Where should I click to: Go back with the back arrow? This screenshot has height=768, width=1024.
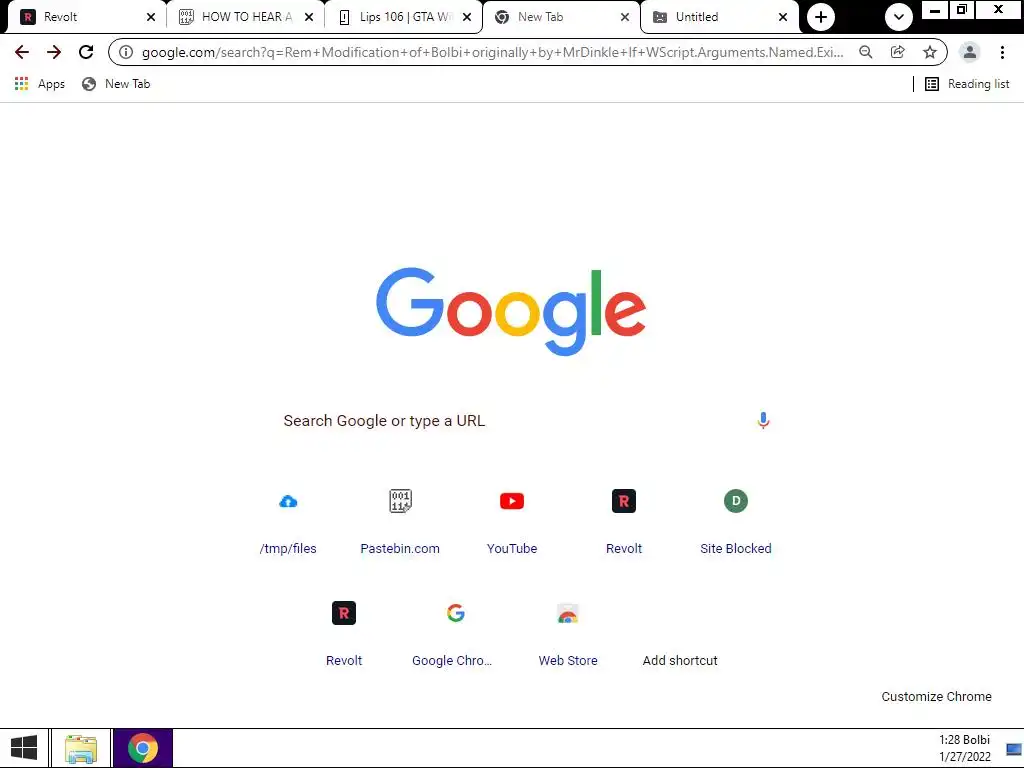(22, 52)
